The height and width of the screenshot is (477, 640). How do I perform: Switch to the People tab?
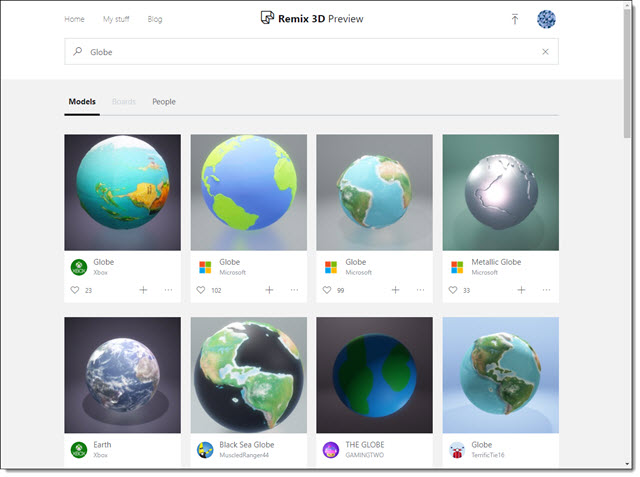pos(164,102)
